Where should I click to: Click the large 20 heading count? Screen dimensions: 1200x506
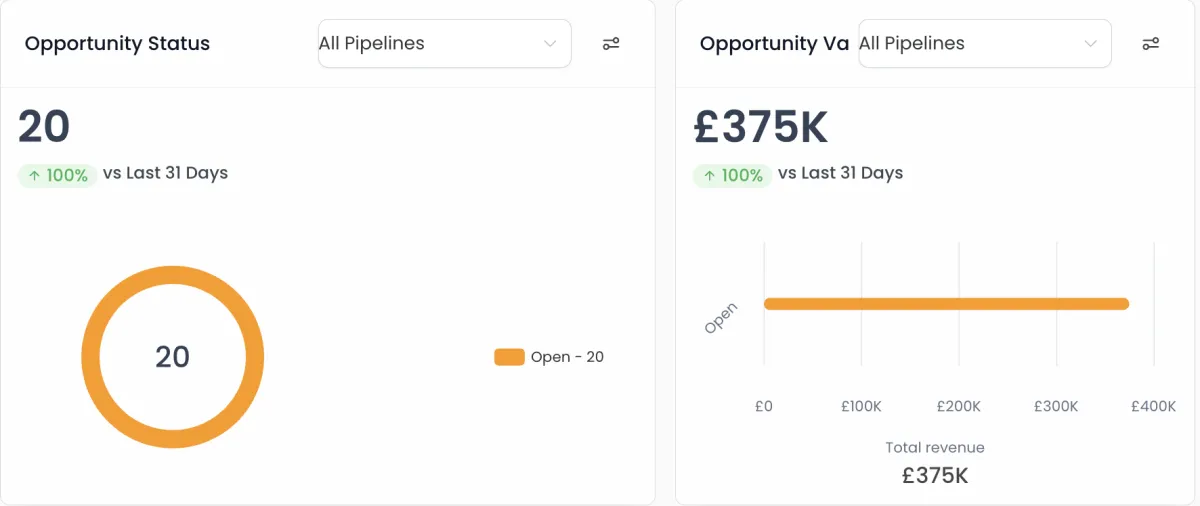[x=44, y=127]
